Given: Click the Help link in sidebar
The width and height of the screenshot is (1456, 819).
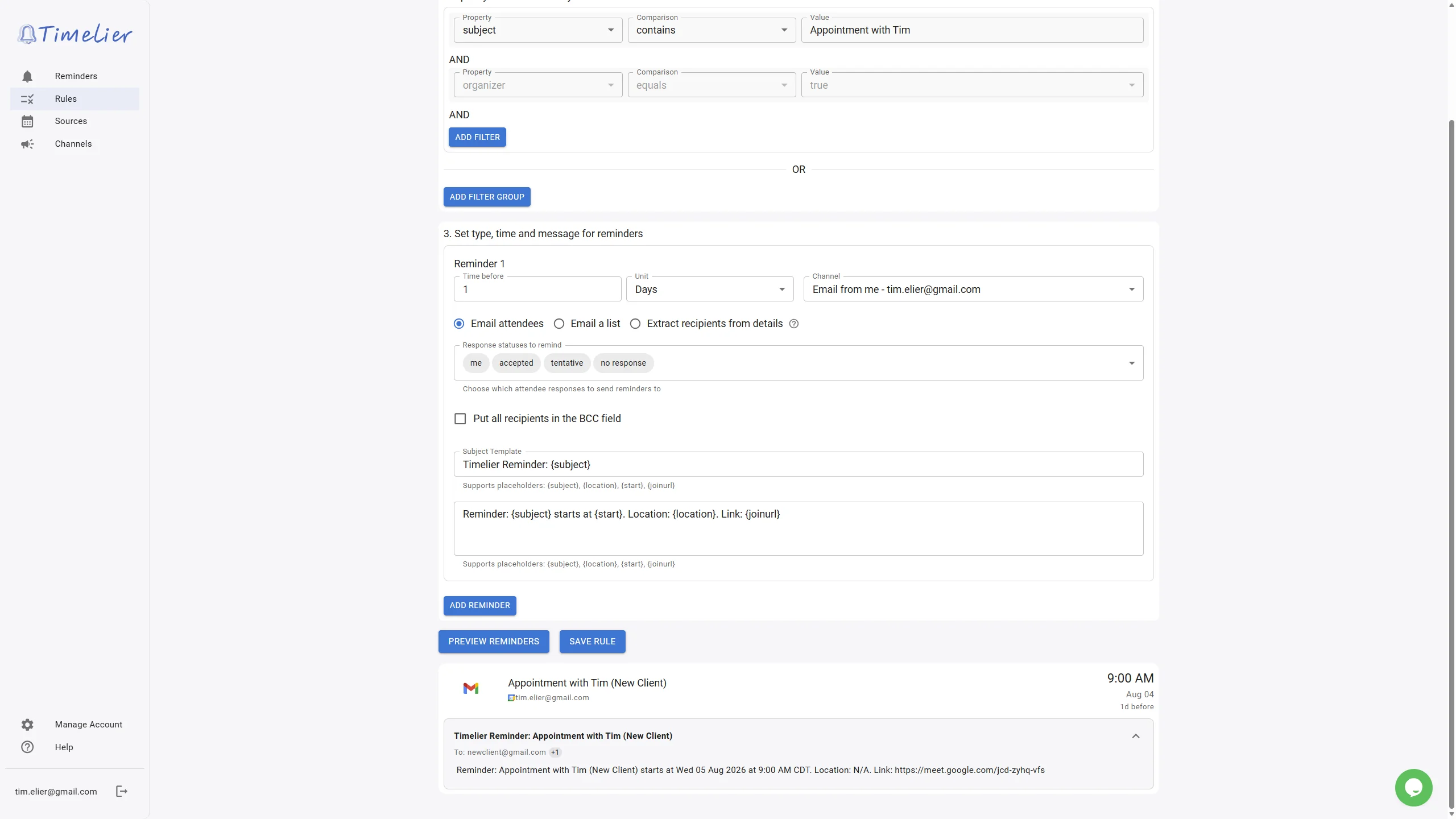Looking at the screenshot, I should (75, 747).
